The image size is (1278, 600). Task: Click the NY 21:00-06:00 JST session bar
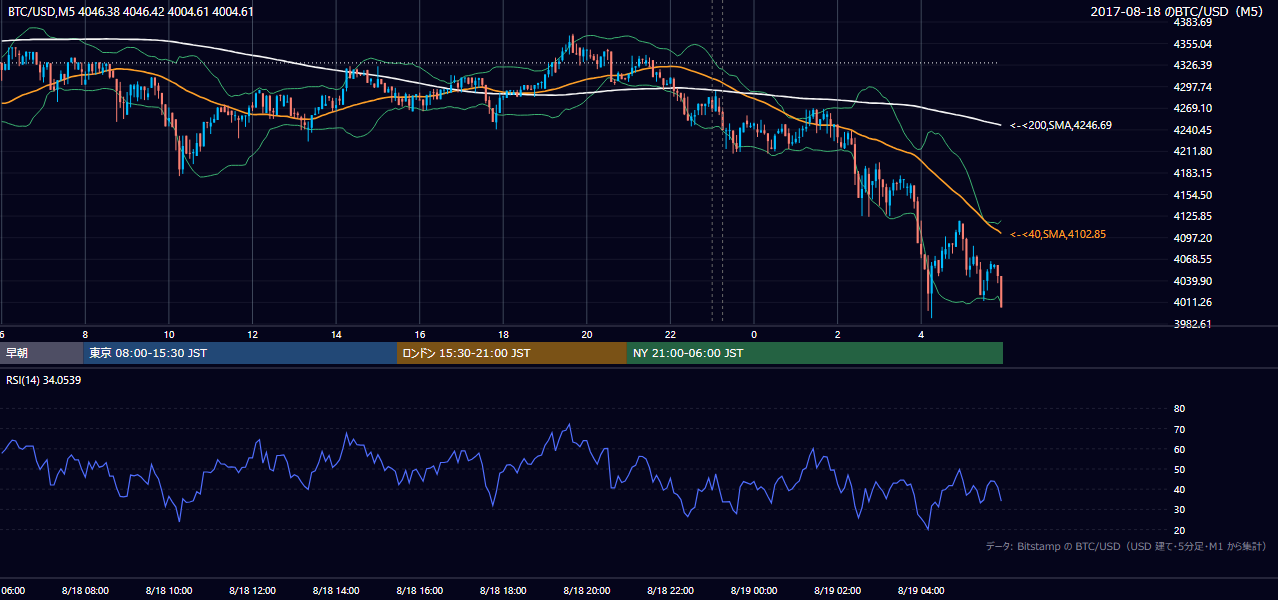click(x=815, y=353)
